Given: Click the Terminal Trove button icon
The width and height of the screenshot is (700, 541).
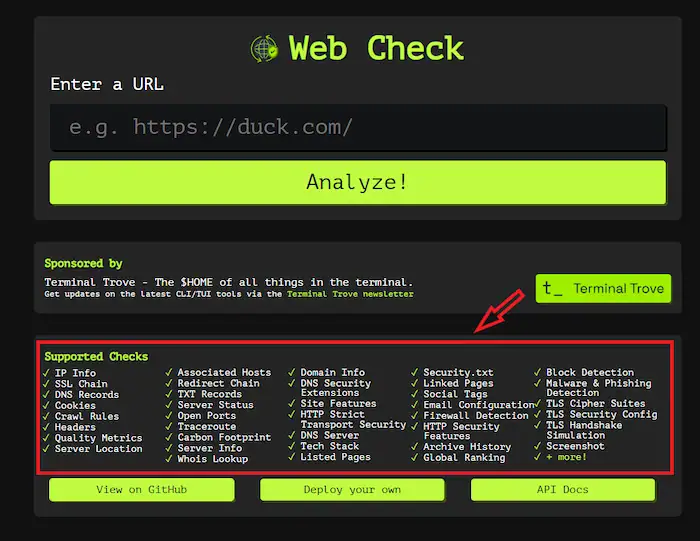Looking at the screenshot, I should pyautogui.click(x=552, y=289).
